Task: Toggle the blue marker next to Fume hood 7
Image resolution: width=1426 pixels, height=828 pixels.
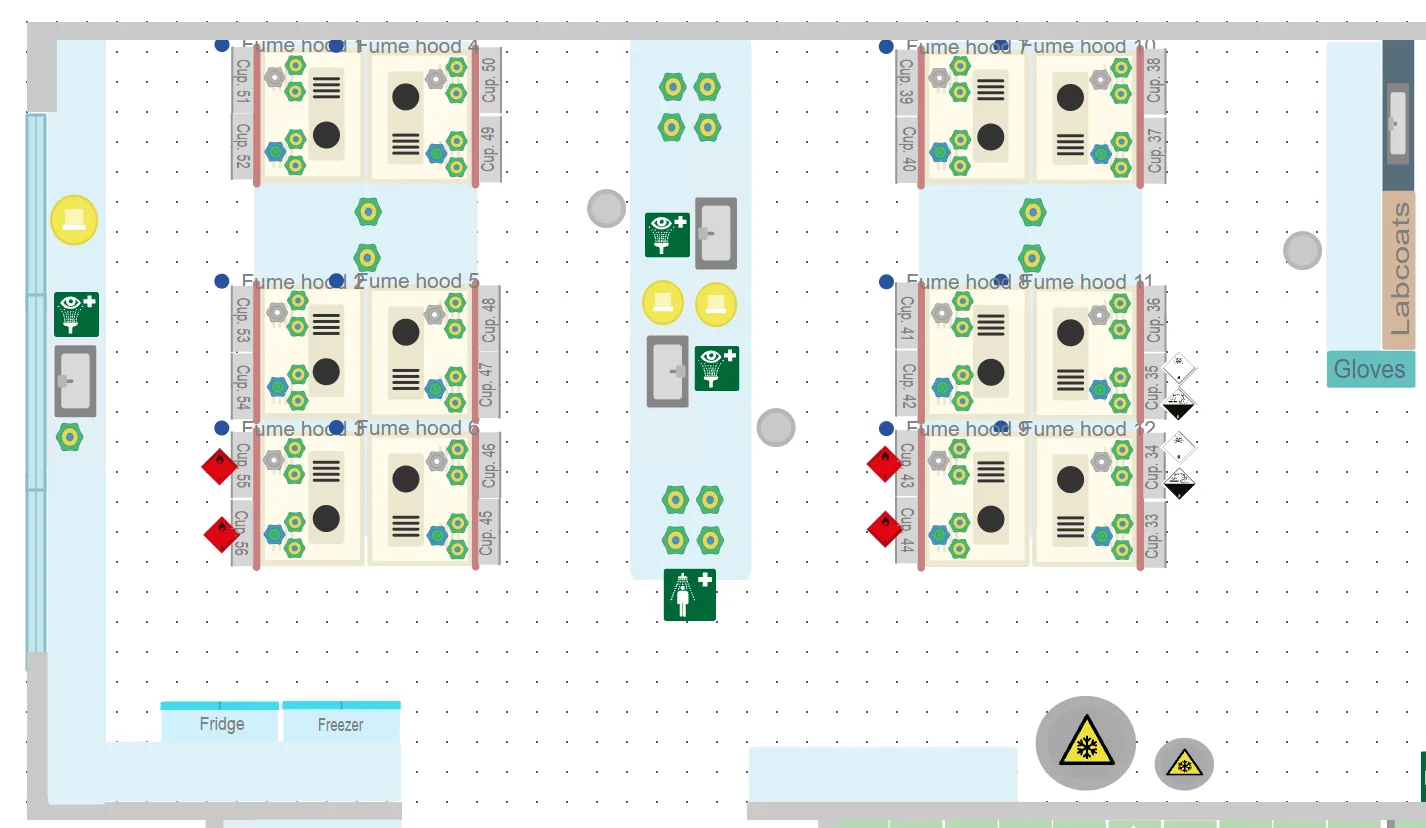Action: coord(884,45)
